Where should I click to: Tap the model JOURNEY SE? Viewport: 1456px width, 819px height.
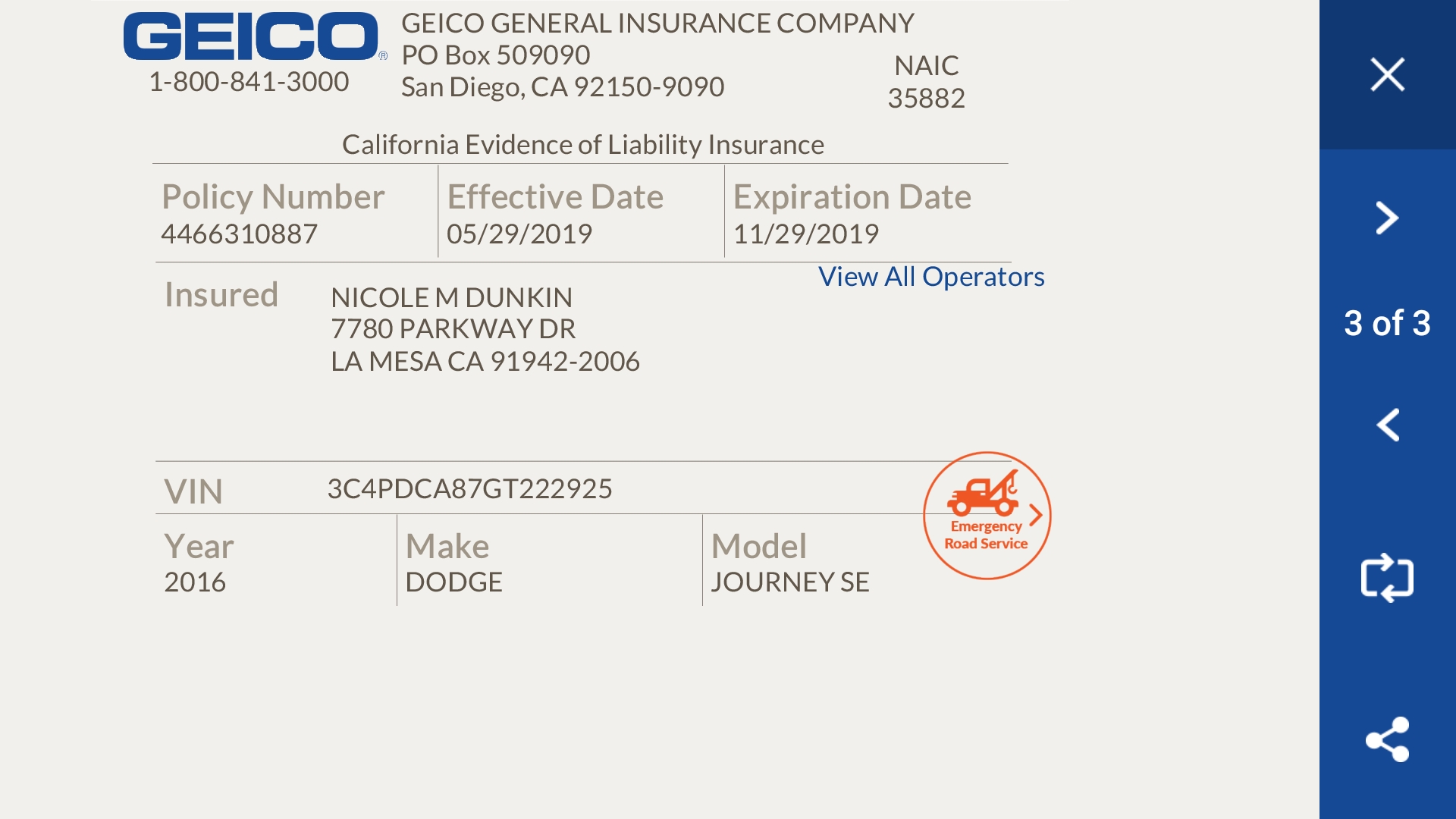(x=790, y=582)
